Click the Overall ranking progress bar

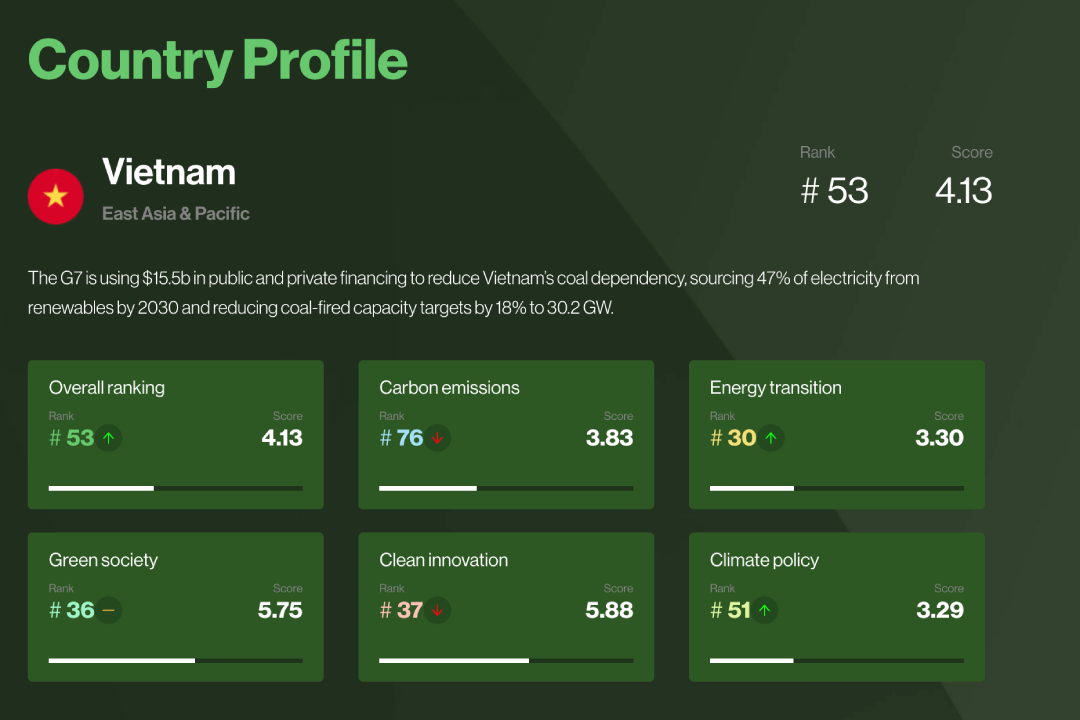click(x=176, y=488)
